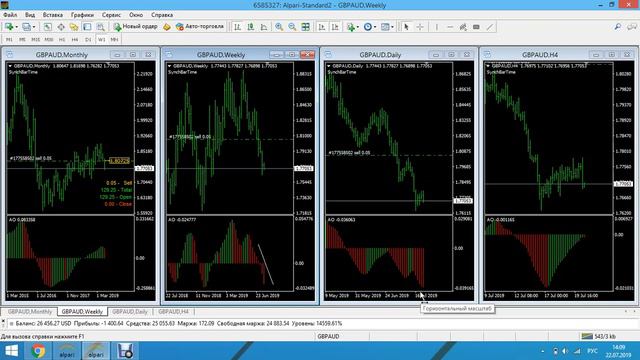Open the Strategy Tester icon
The image size is (640, 360).
point(100,27)
